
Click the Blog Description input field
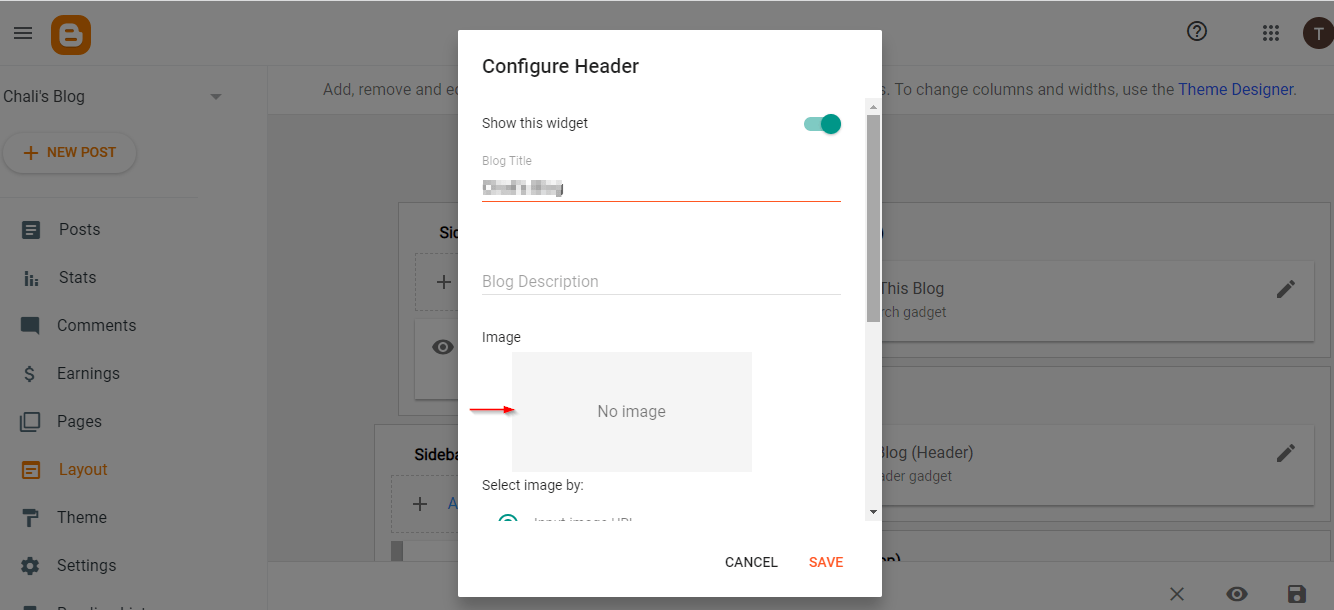[661, 282]
